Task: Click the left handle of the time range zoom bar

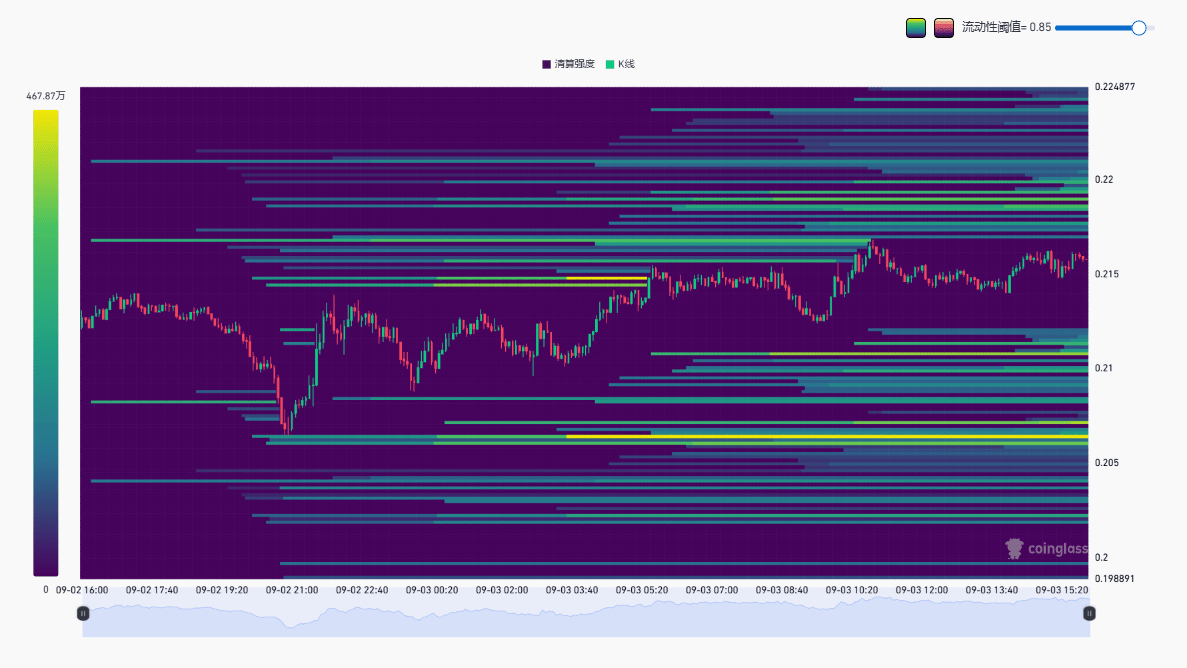Action: pos(83,613)
